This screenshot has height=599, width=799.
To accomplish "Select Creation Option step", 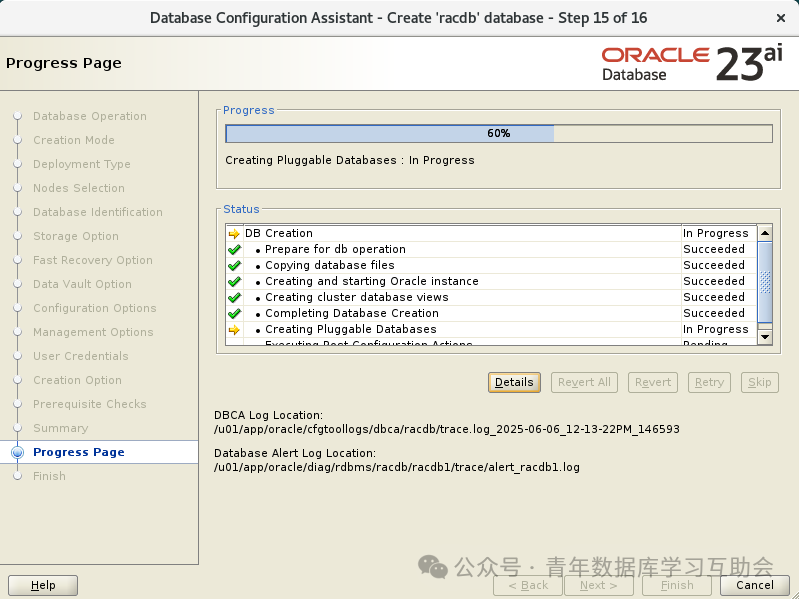I will pyautogui.click(x=77, y=380).
